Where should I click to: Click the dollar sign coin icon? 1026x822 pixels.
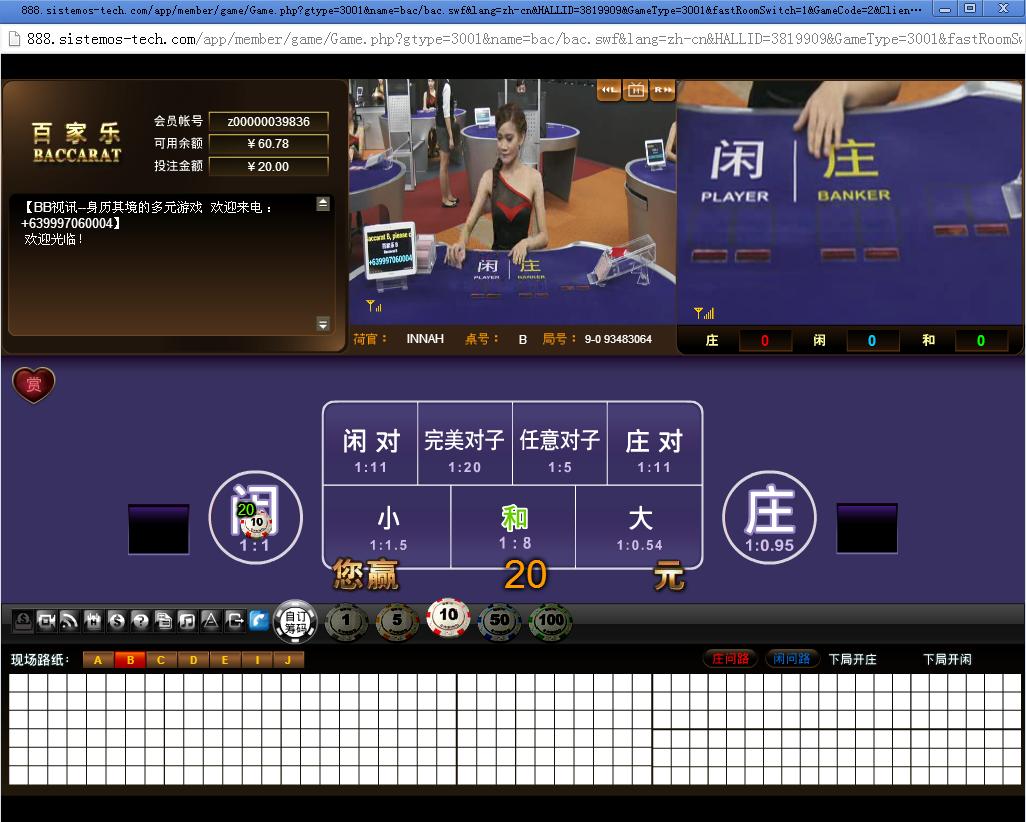click(116, 620)
